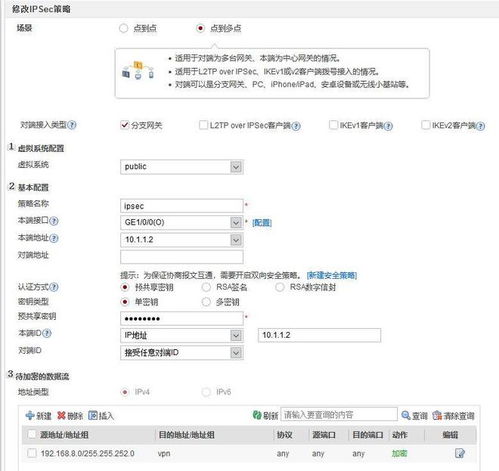Select 单密钥 key type radio button

coord(125,302)
